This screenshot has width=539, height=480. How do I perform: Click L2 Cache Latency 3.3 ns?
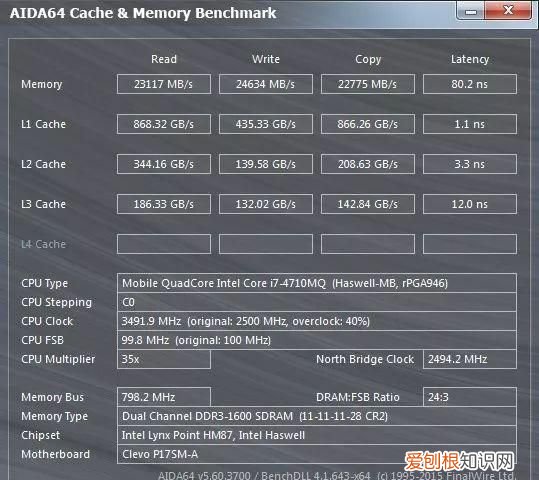tap(470, 164)
